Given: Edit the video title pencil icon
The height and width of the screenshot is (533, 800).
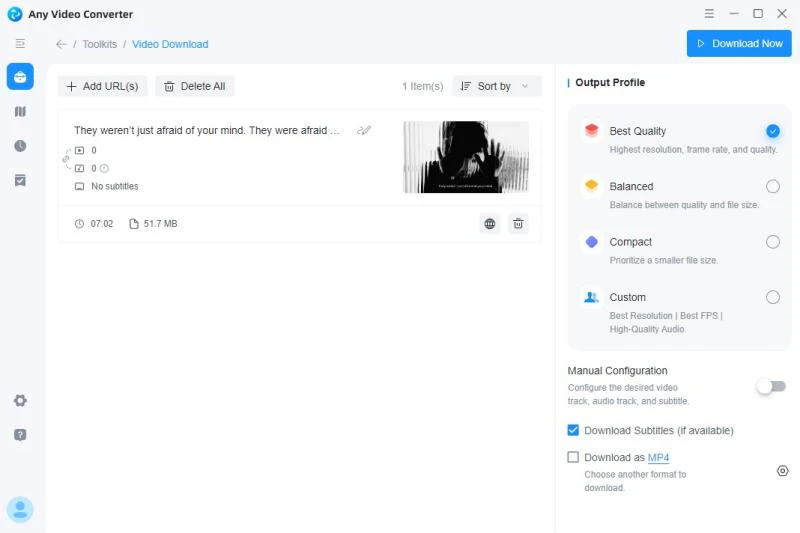Looking at the screenshot, I should click(x=364, y=131).
